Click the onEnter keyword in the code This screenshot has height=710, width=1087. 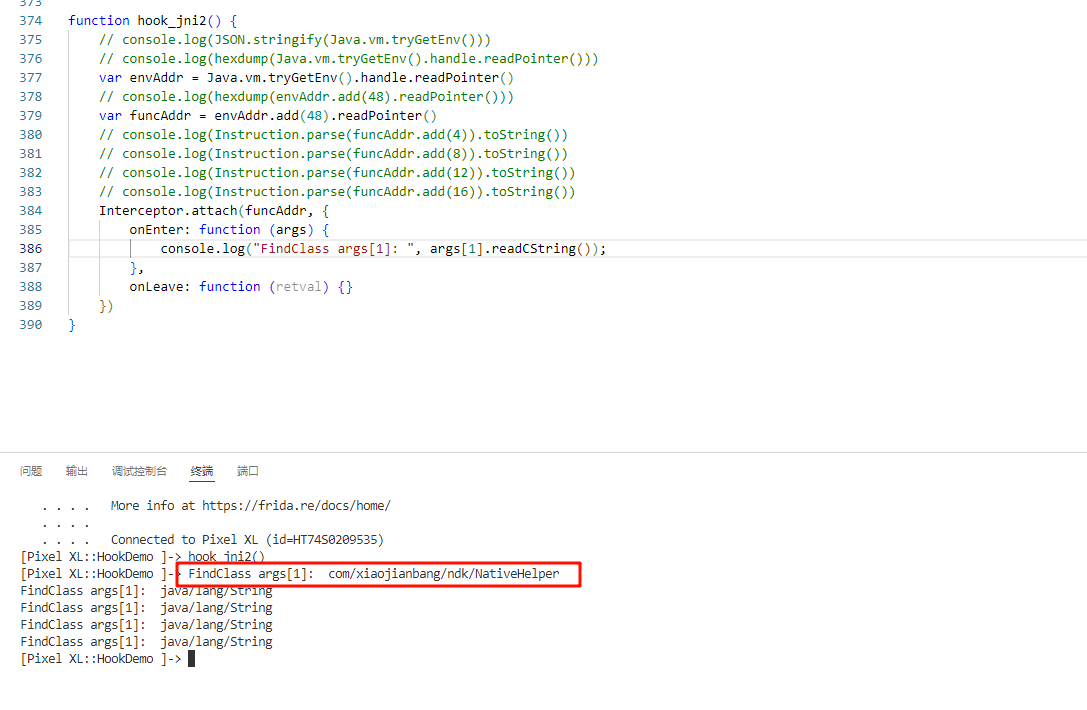[159, 229]
